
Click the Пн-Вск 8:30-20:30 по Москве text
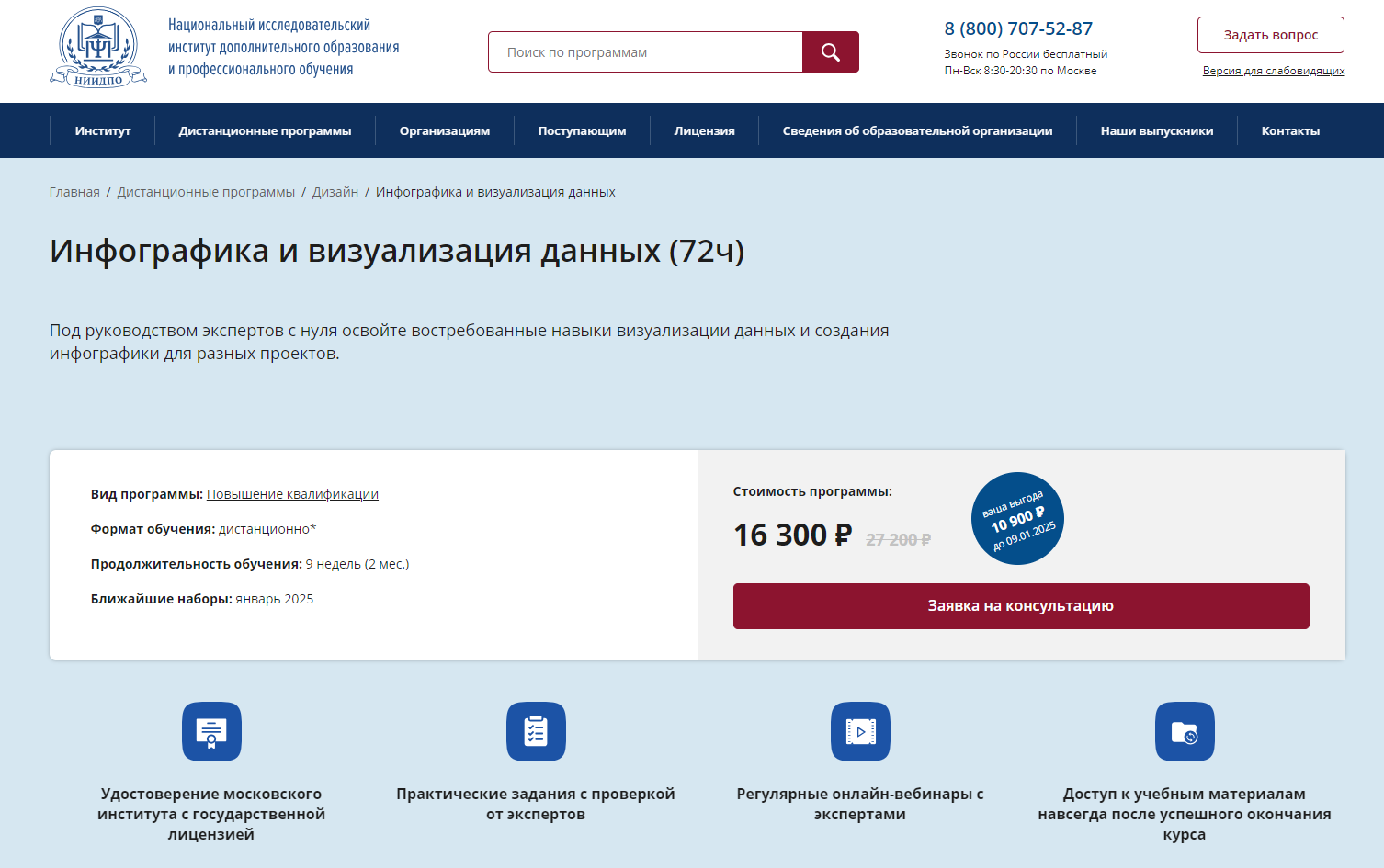point(1020,71)
